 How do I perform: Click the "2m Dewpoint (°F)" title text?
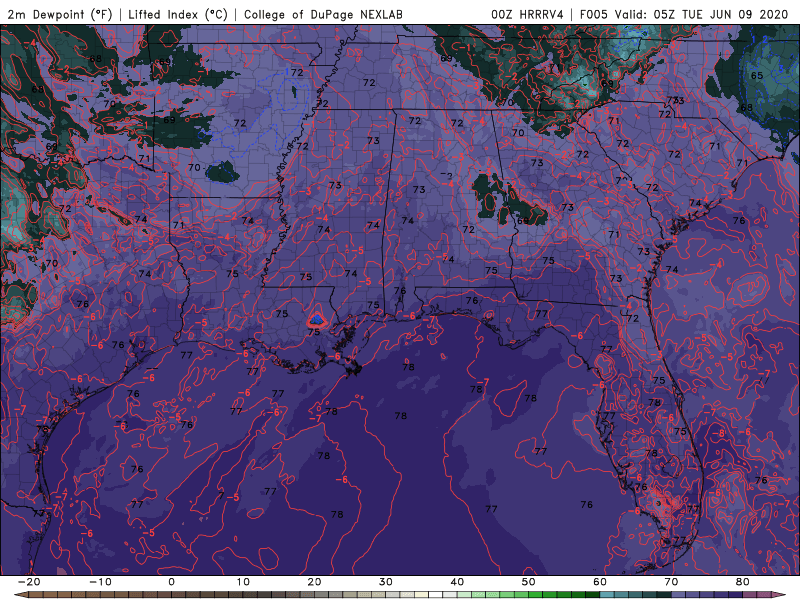(60, 14)
